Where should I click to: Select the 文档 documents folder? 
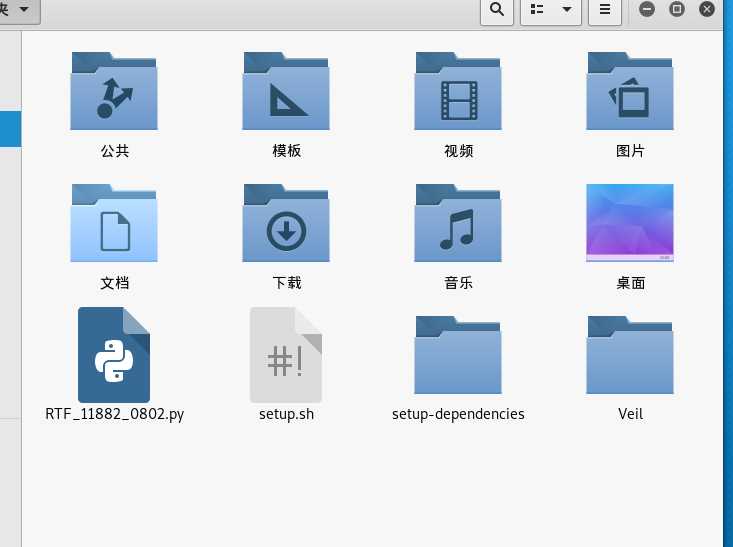[114, 223]
